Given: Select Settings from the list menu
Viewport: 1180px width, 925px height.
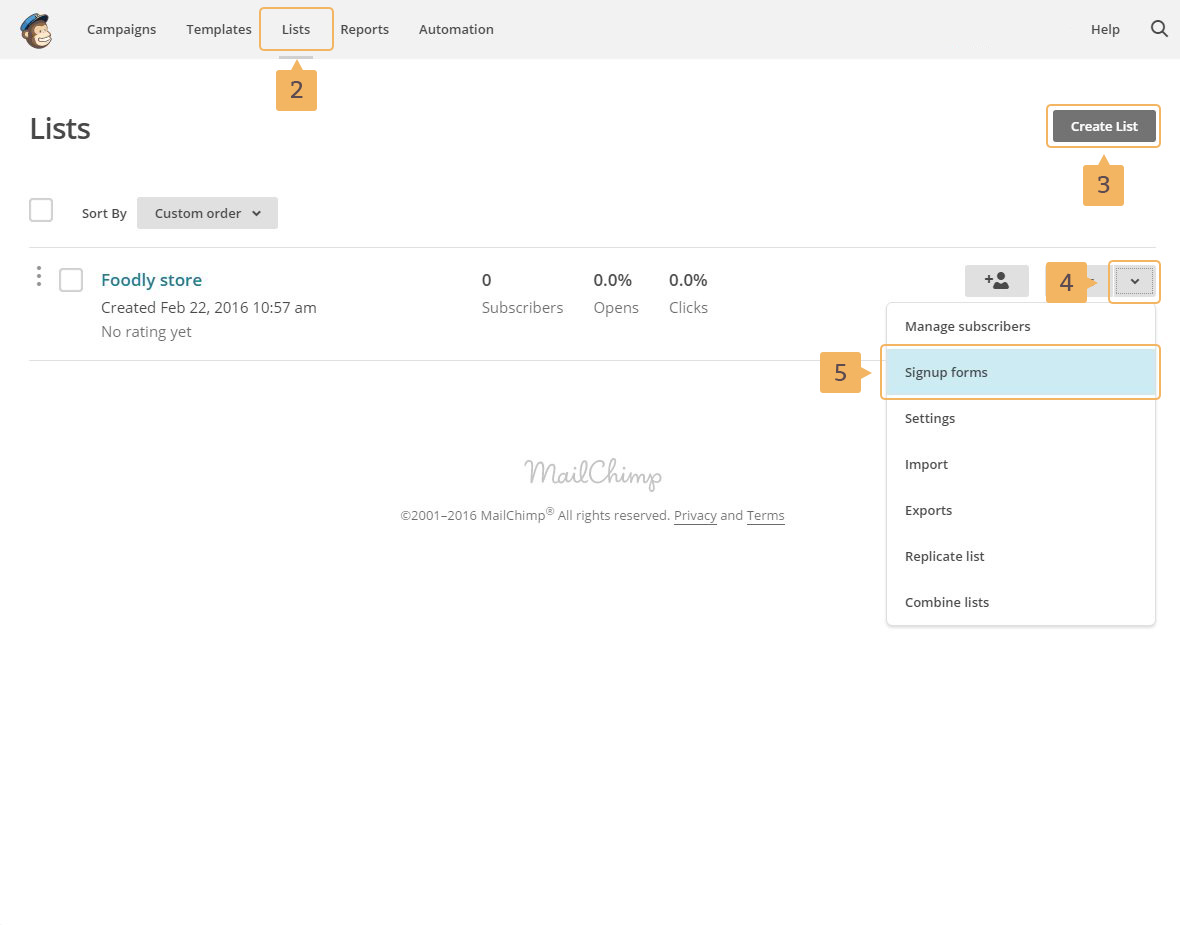Looking at the screenshot, I should tap(930, 418).
